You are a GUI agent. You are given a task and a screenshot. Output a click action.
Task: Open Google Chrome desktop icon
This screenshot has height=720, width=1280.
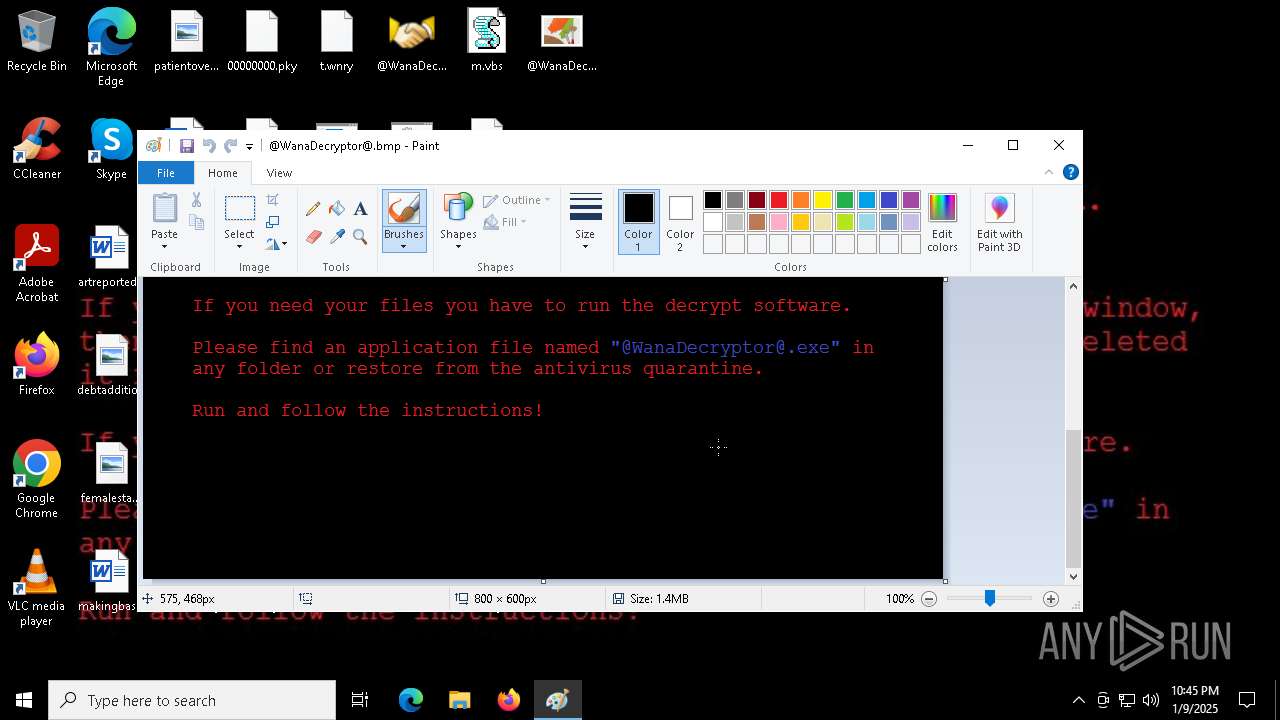coord(36,479)
